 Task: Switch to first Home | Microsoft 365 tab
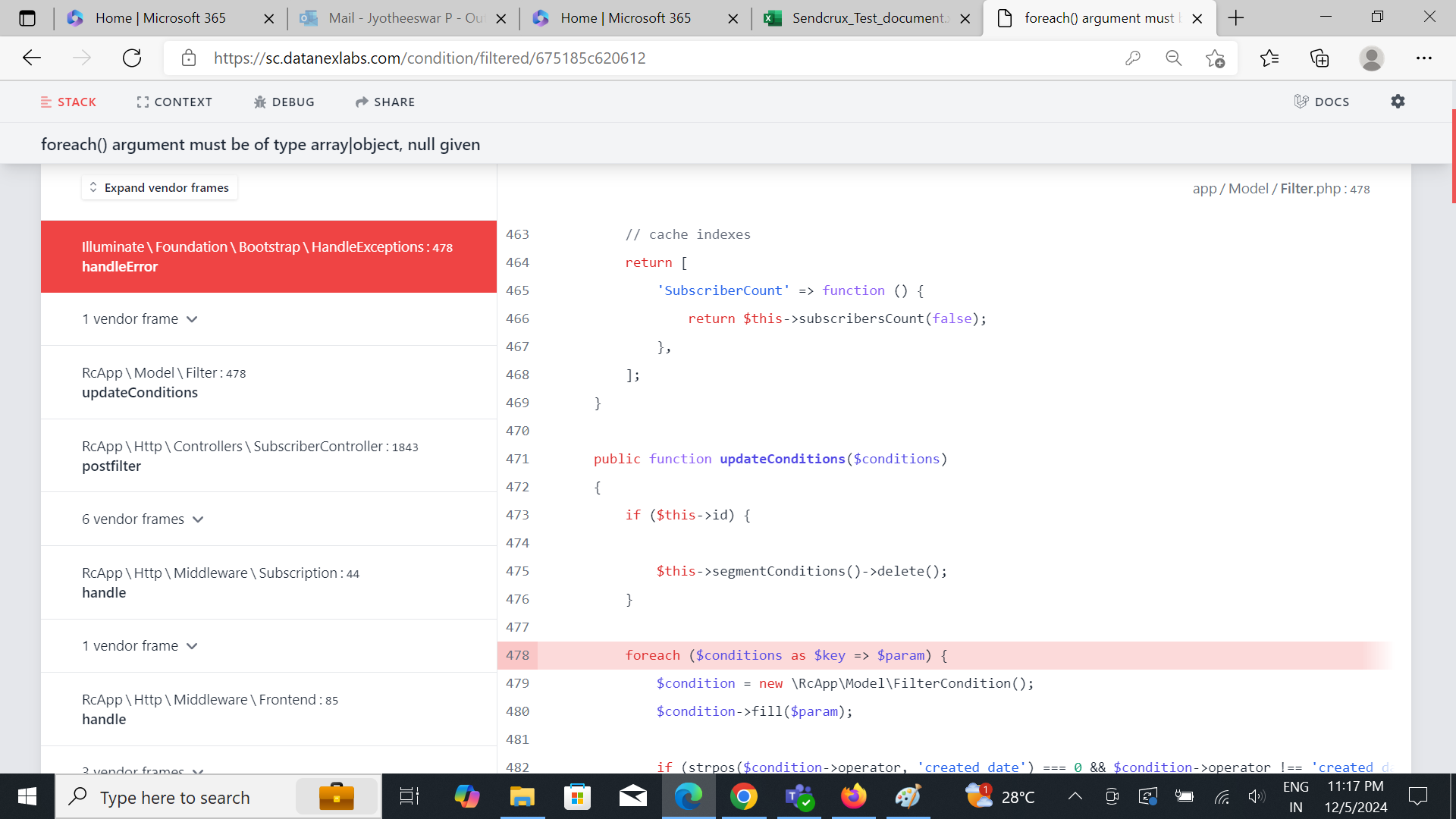point(161,18)
